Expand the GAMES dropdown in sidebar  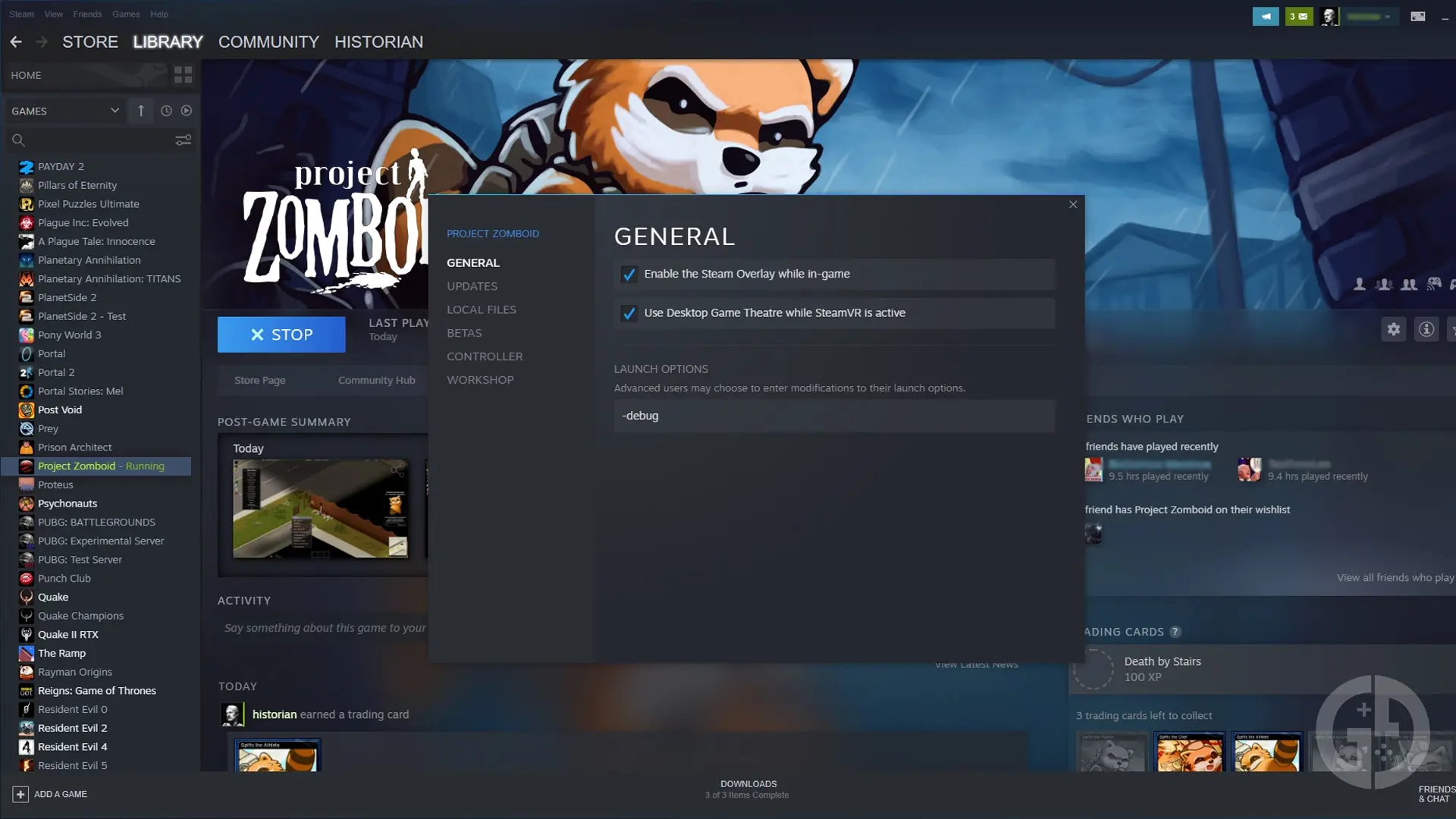113,110
